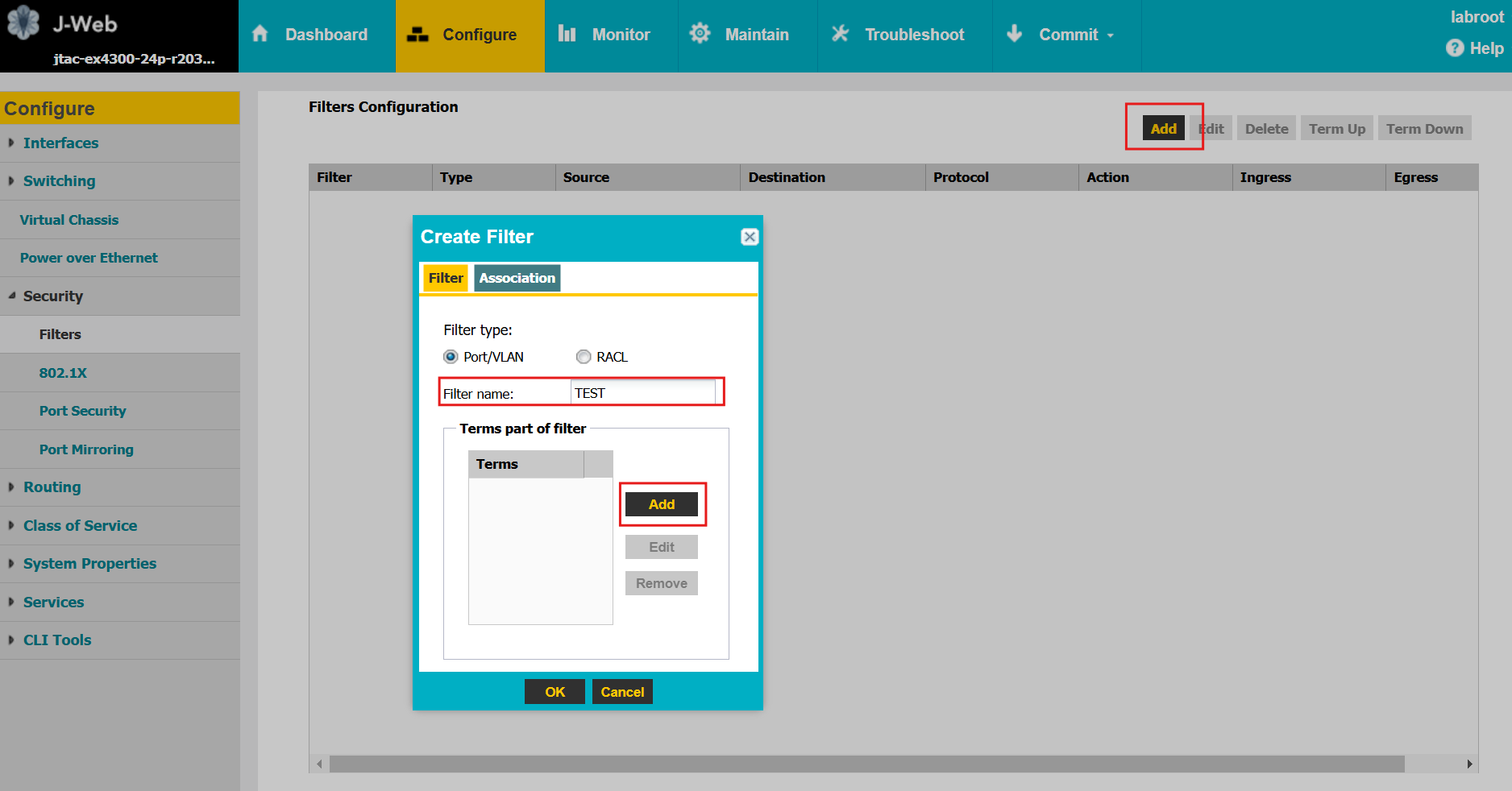Image resolution: width=1512 pixels, height=791 pixels.
Task: Select the Port/VLAN filter type
Action: 451,357
